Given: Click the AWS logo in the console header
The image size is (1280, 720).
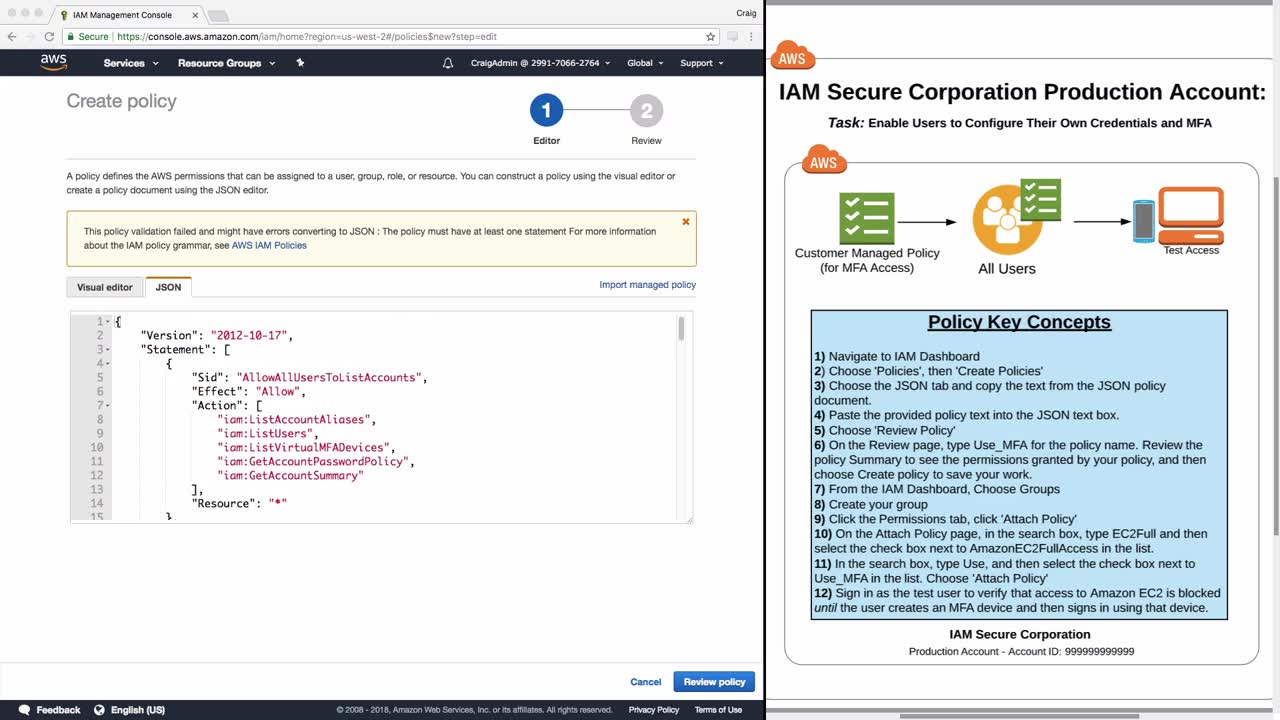Looking at the screenshot, I should coord(54,62).
